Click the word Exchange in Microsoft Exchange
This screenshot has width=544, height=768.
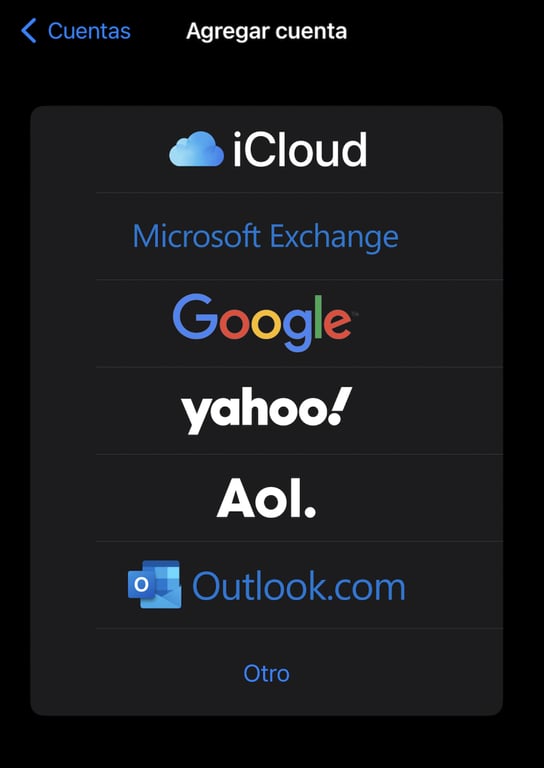tap(334, 237)
